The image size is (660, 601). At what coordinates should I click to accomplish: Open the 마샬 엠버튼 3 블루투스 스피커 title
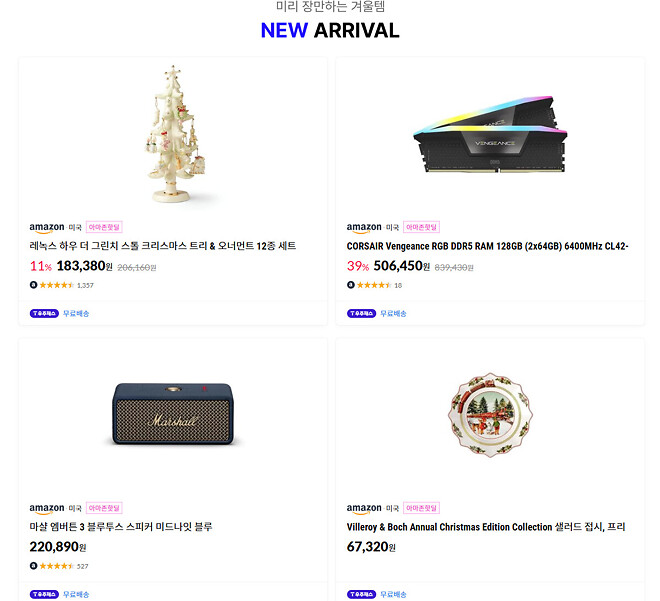click(121, 527)
